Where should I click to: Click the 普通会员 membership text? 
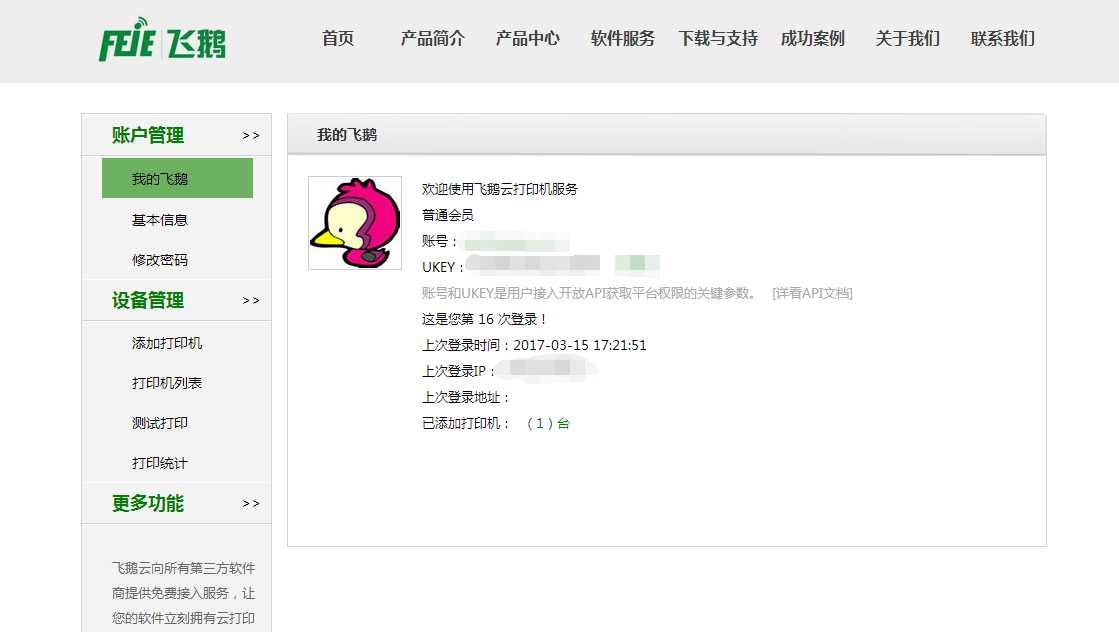coord(447,215)
